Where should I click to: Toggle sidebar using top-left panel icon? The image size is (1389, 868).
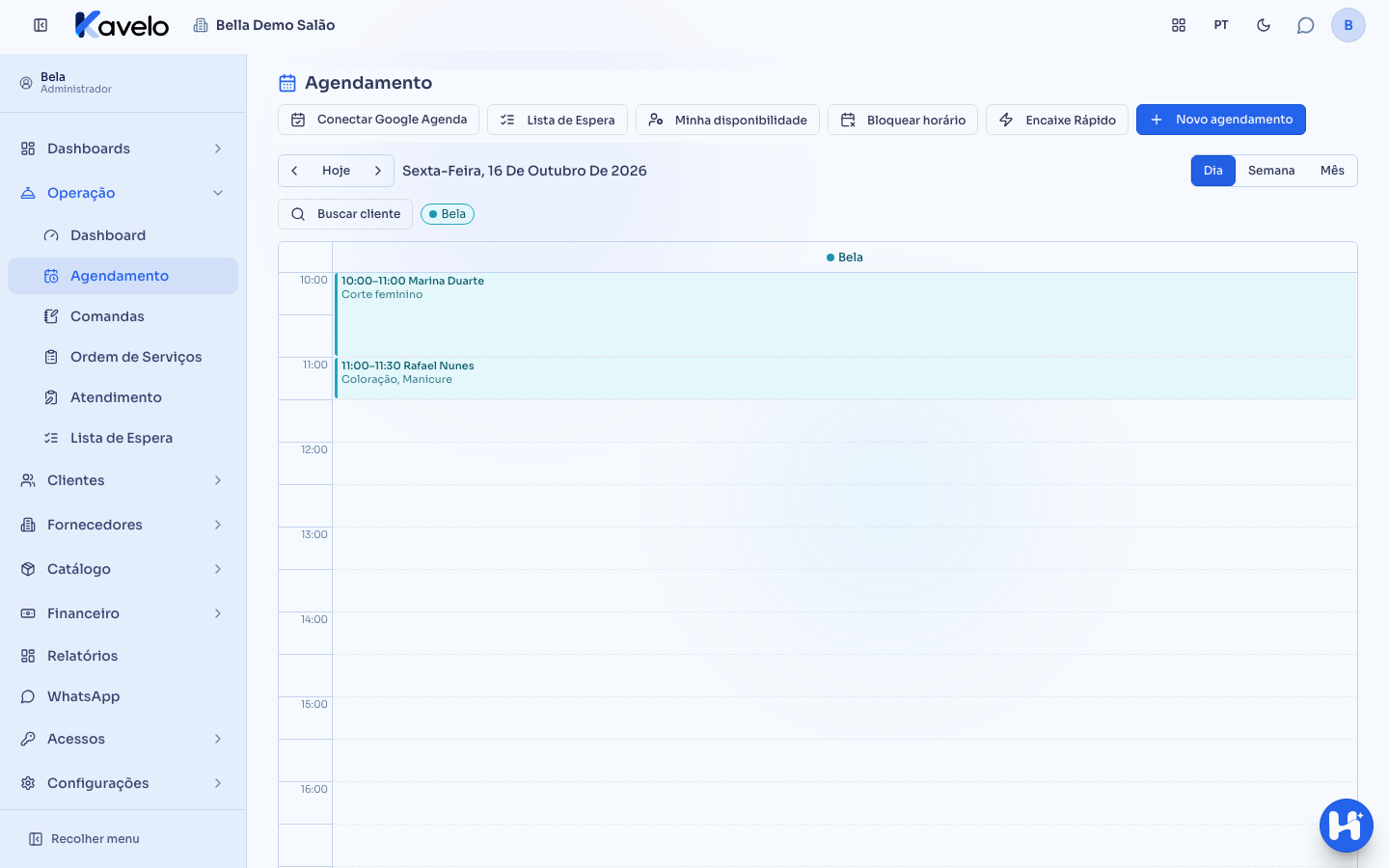coord(41,25)
